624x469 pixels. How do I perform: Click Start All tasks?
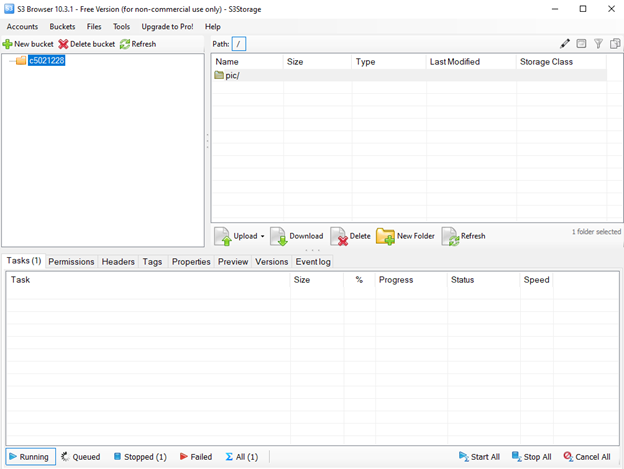(x=479, y=457)
